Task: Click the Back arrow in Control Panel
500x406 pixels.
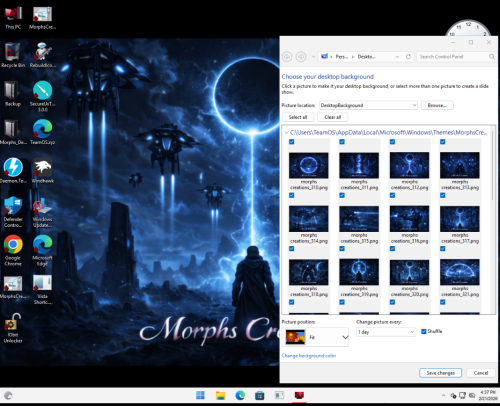Action: coord(287,57)
